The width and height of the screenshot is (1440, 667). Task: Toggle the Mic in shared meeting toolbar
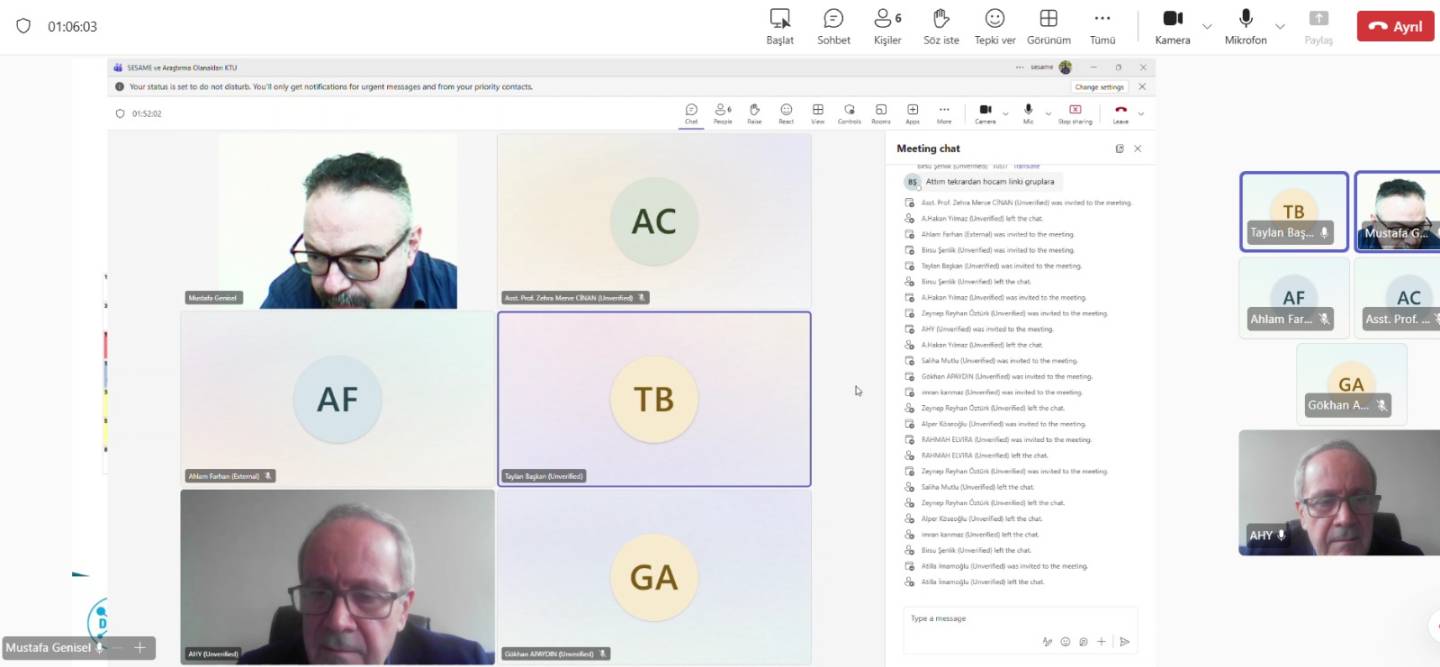pyautogui.click(x=1028, y=113)
